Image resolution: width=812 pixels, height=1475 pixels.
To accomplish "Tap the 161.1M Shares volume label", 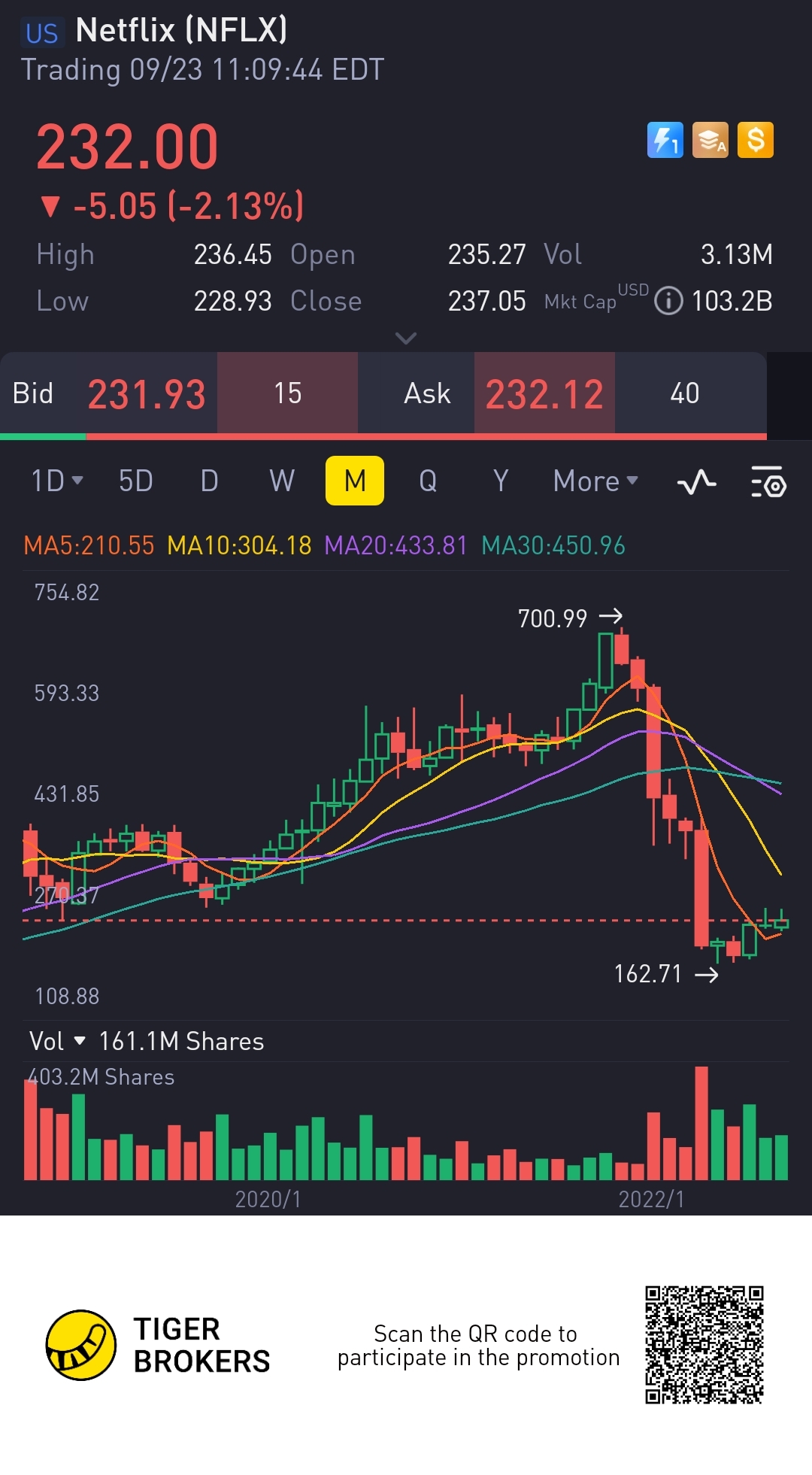I will 181,1041.
